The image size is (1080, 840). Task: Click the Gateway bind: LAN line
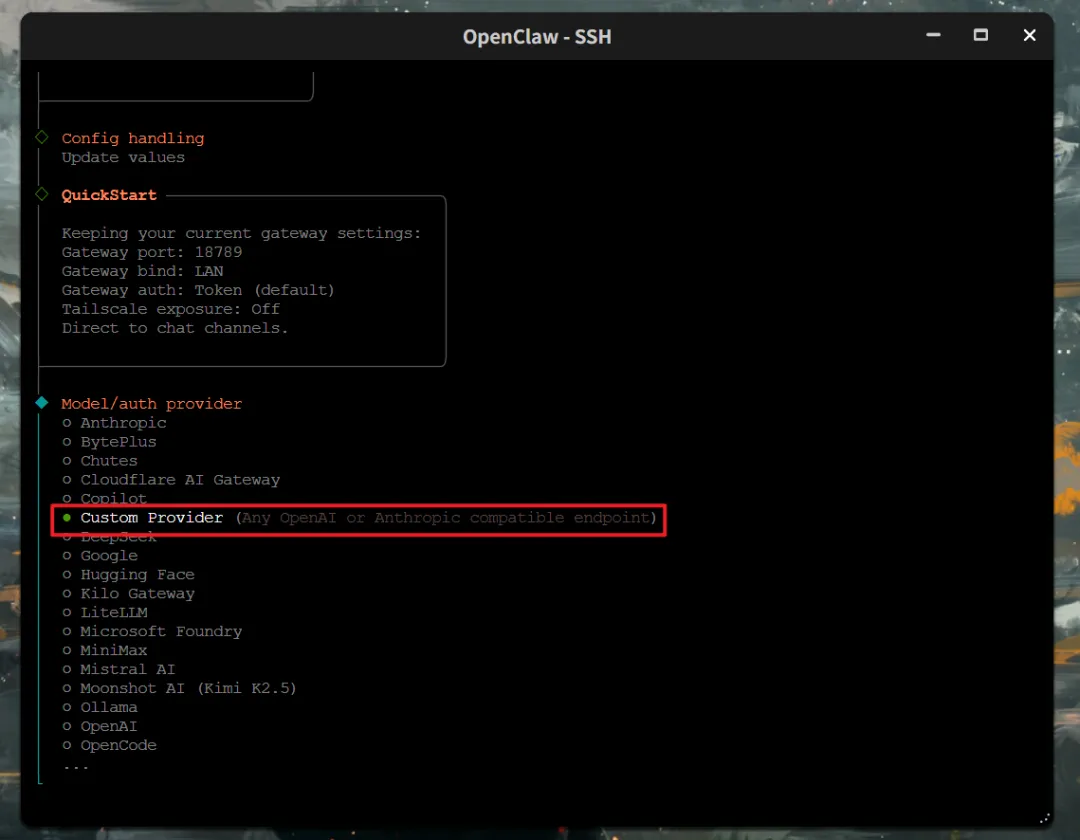tap(143, 271)
